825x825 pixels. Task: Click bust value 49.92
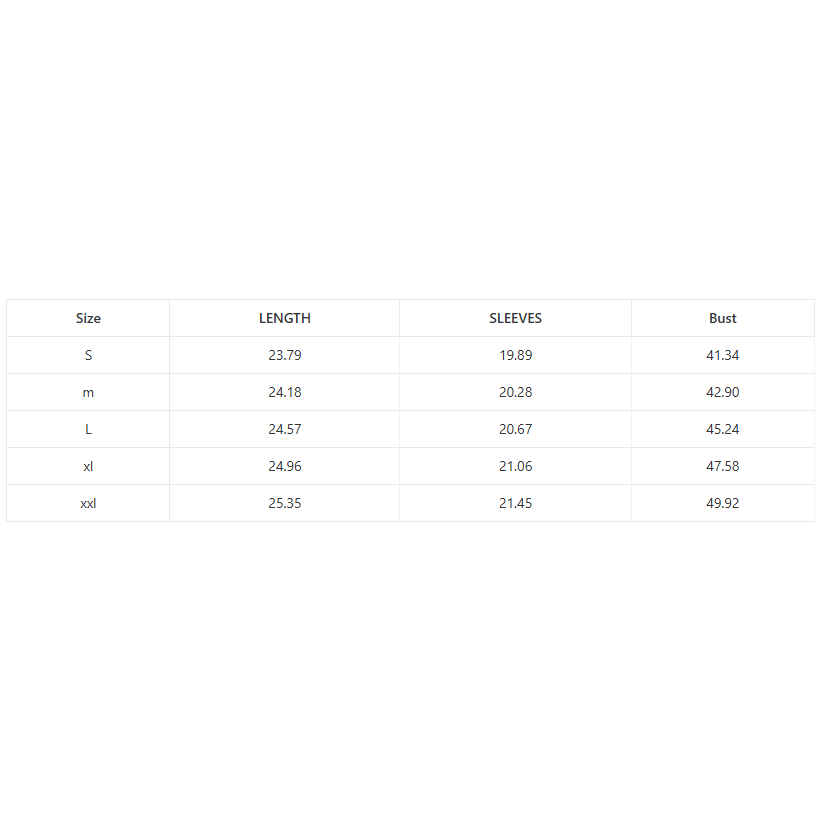[722, 503]
